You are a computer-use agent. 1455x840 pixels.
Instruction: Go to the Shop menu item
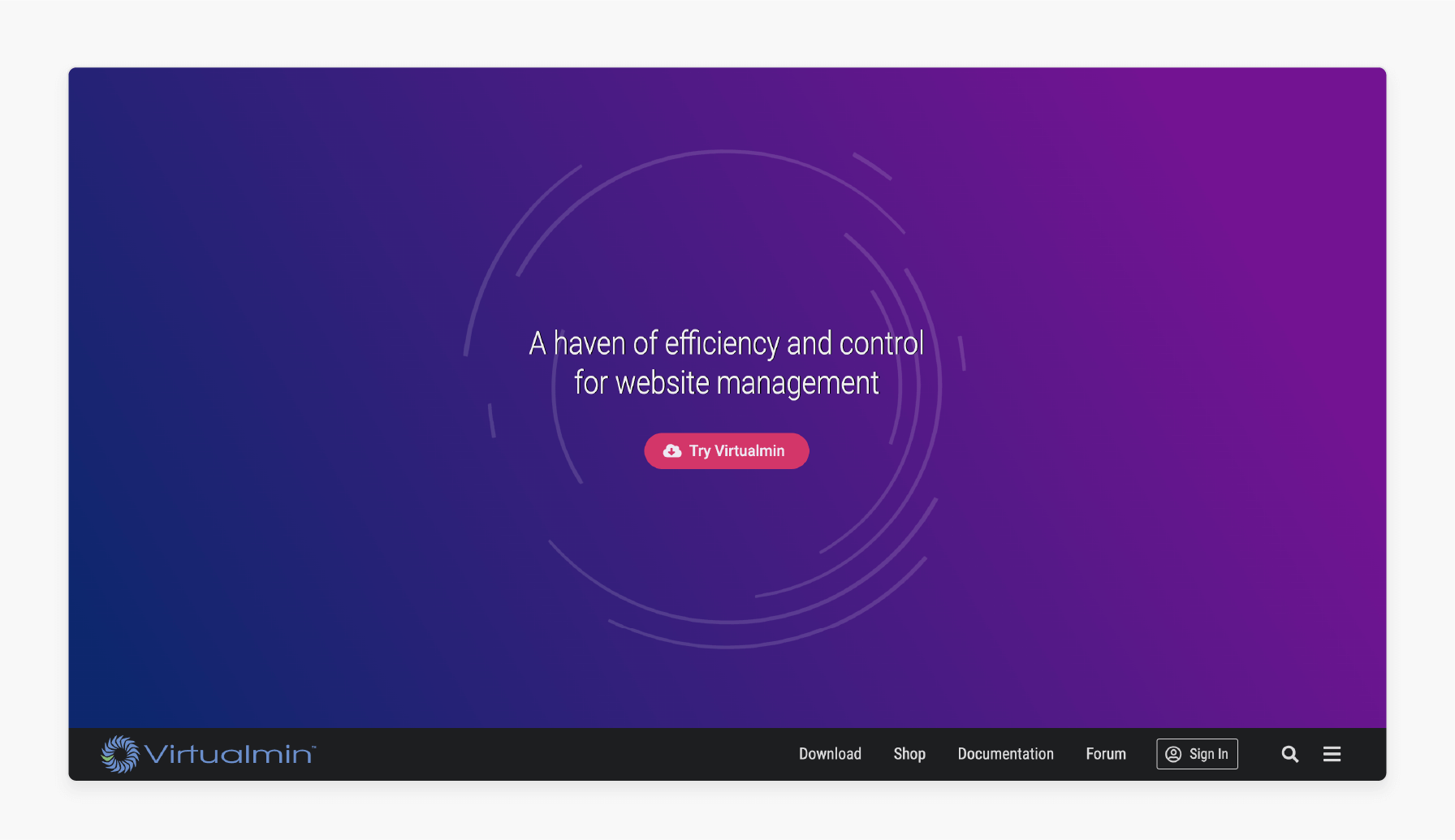(909, 754)
